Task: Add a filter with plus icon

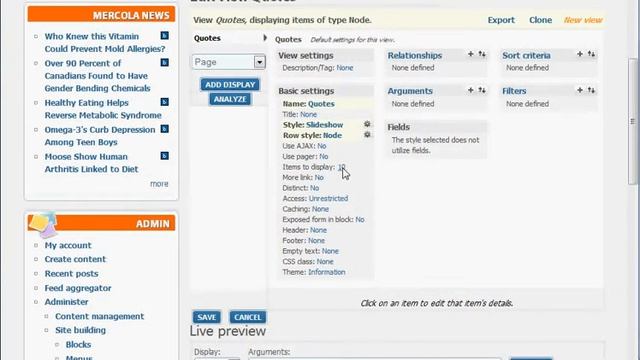Action: pyautogui.click(x=580, y=90)
